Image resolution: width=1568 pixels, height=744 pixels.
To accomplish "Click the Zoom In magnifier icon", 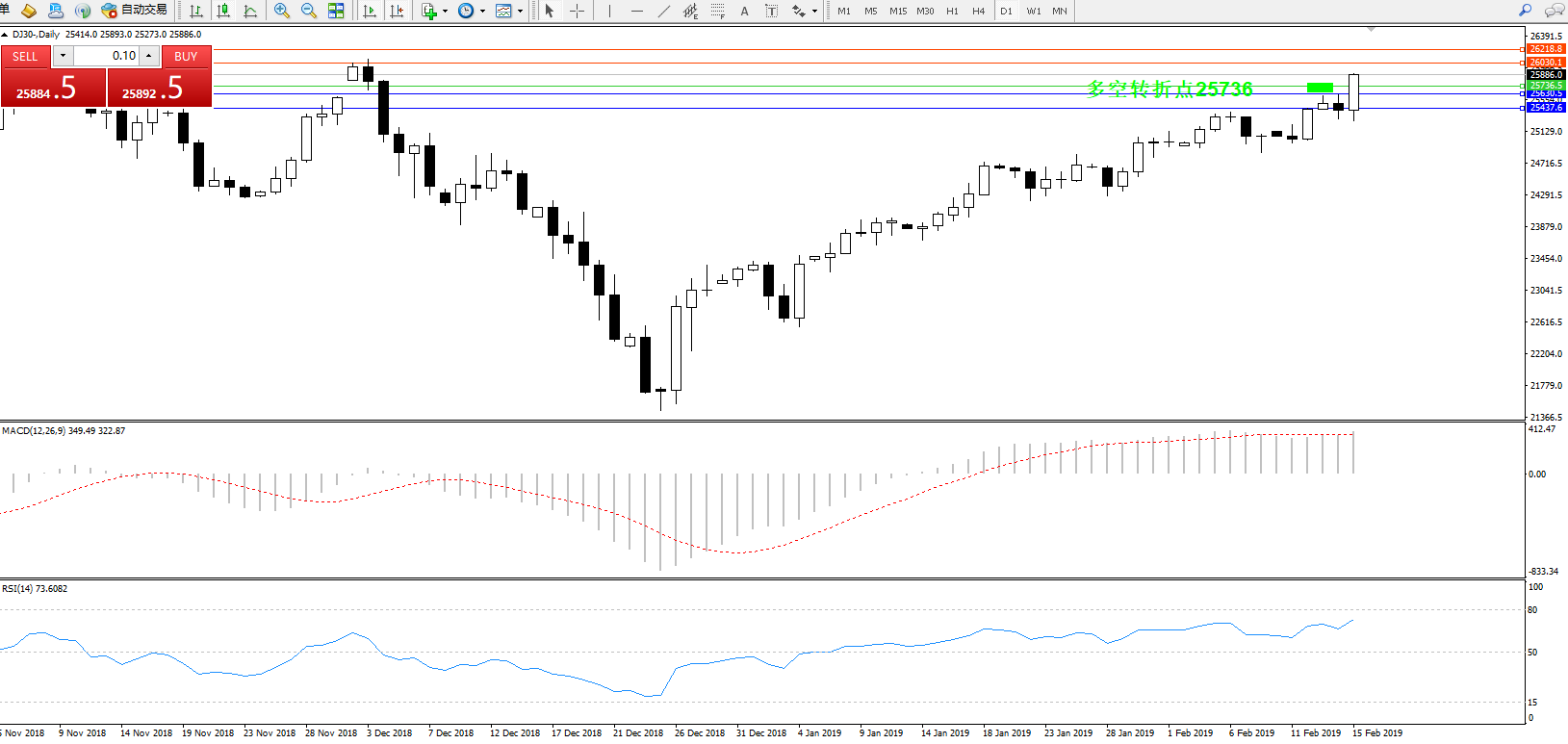I will (281, 11).
